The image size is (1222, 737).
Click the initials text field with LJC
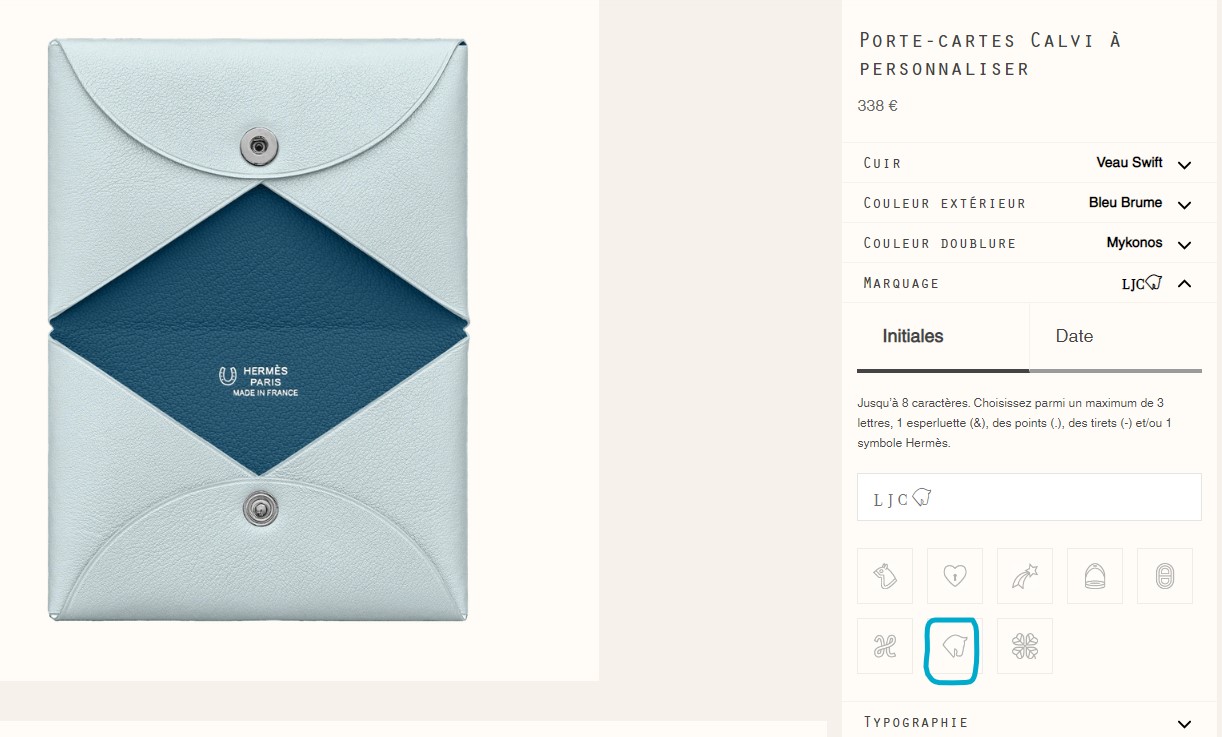(1029, 497)
